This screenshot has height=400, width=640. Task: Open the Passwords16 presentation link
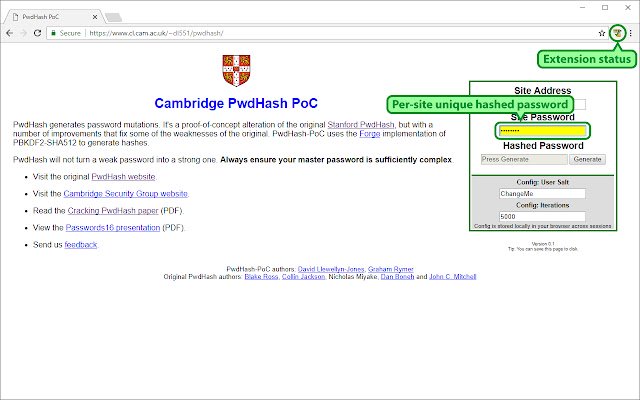point(113,227)
